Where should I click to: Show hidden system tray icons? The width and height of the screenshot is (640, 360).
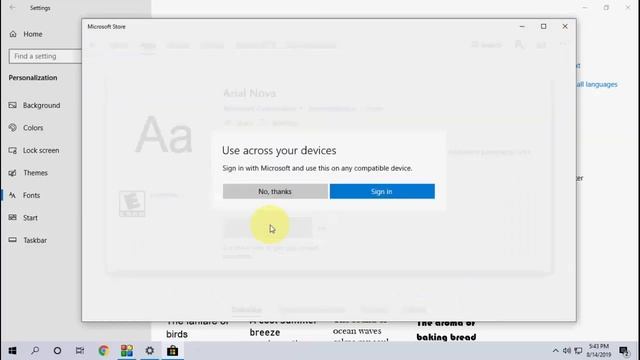pyautogui.click(x=555, y=351)
